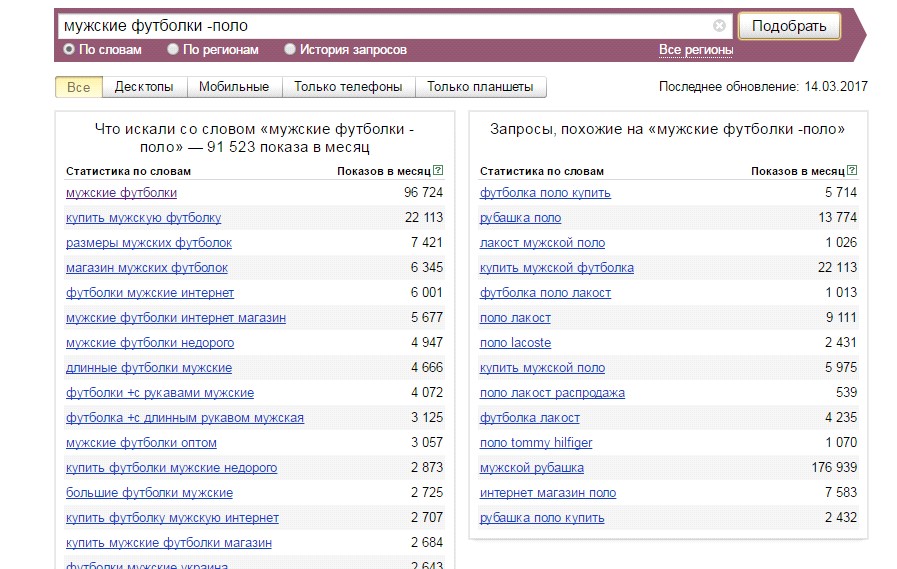Select the 'История запросов' radio button
The height and width of the screenshot is (569, 897).
tap(289, 49)
